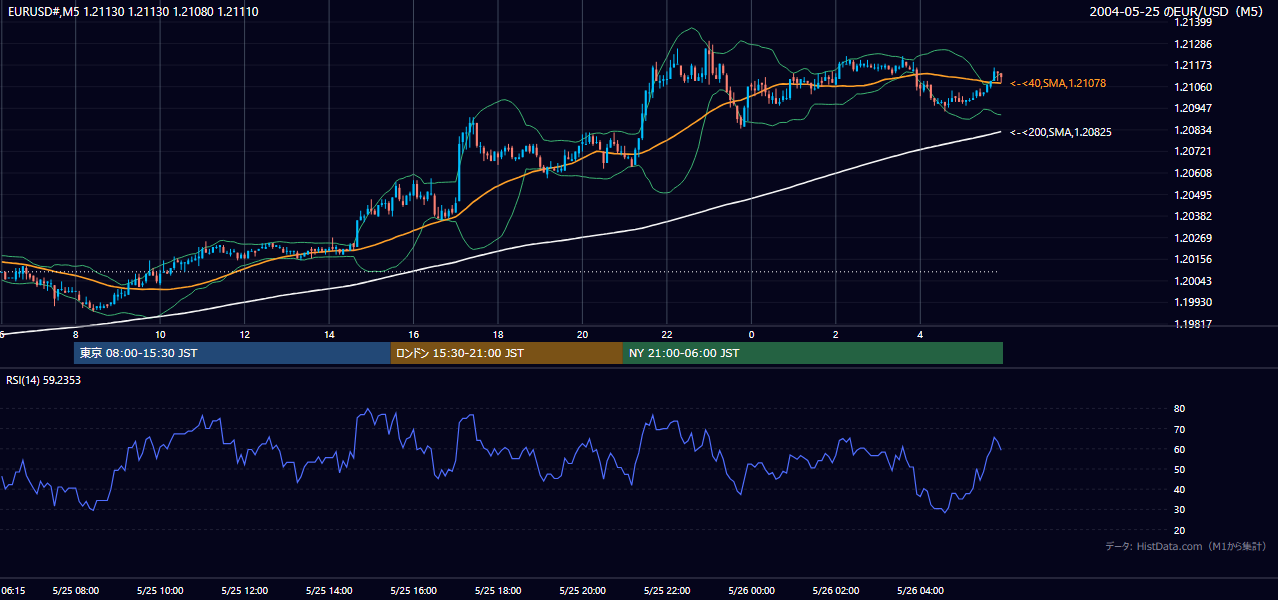1278x600 pixels.
Task: Click the 06:15 time label on the bottom axis
Action: tap(12, 591)
